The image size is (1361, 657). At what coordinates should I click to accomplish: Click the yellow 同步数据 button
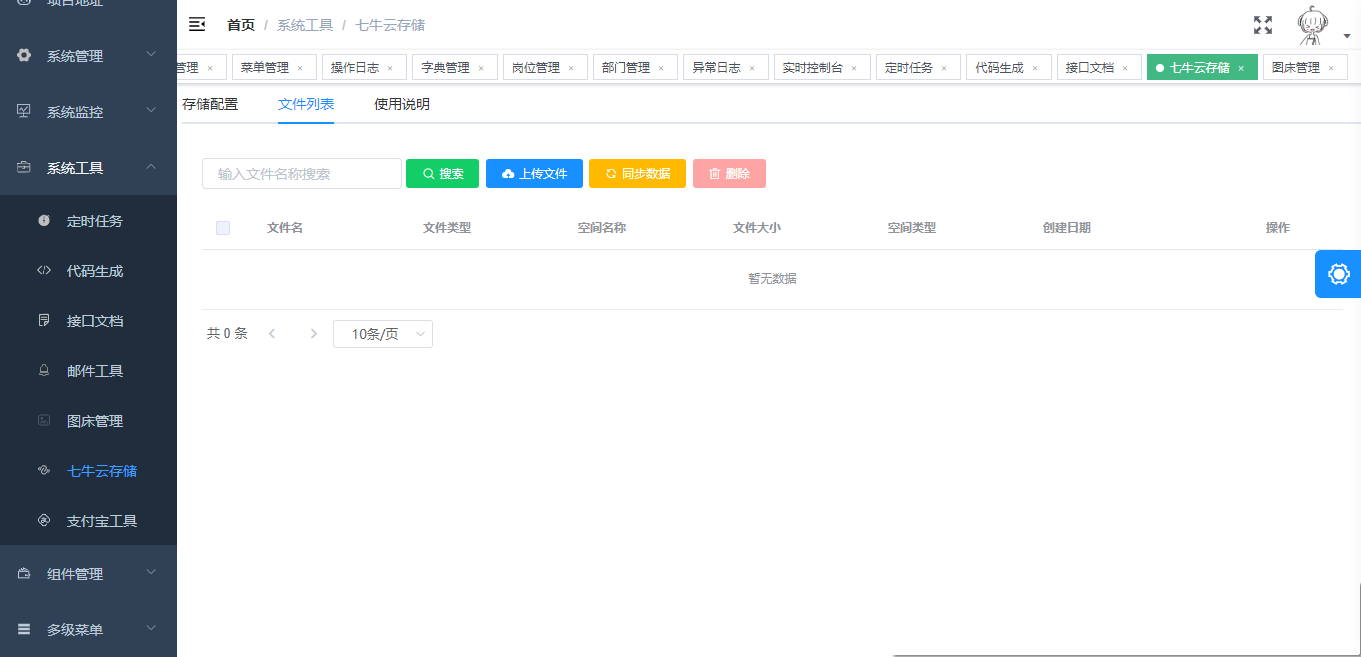[x=637, y=173]
